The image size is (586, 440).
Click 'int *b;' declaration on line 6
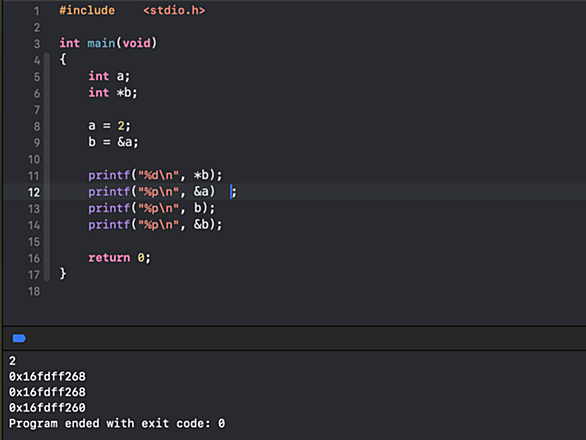pos(113,92)
